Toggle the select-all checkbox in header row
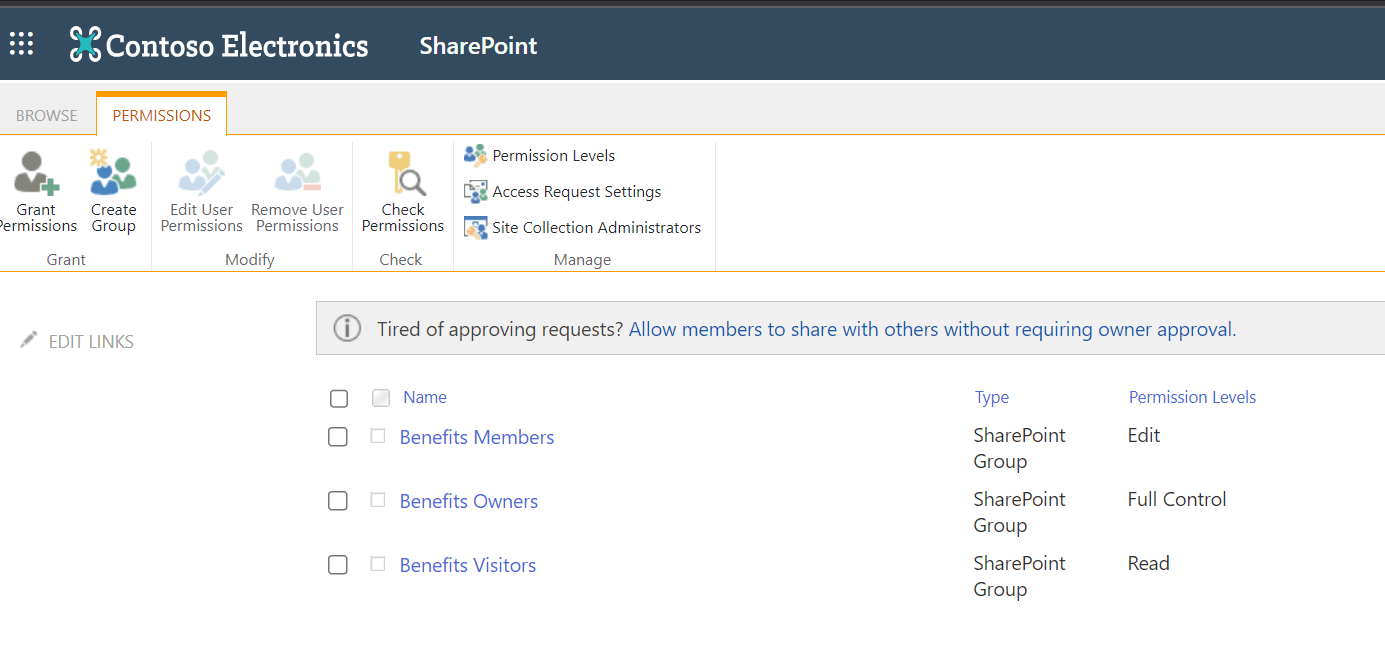 [x=339, y=398]
